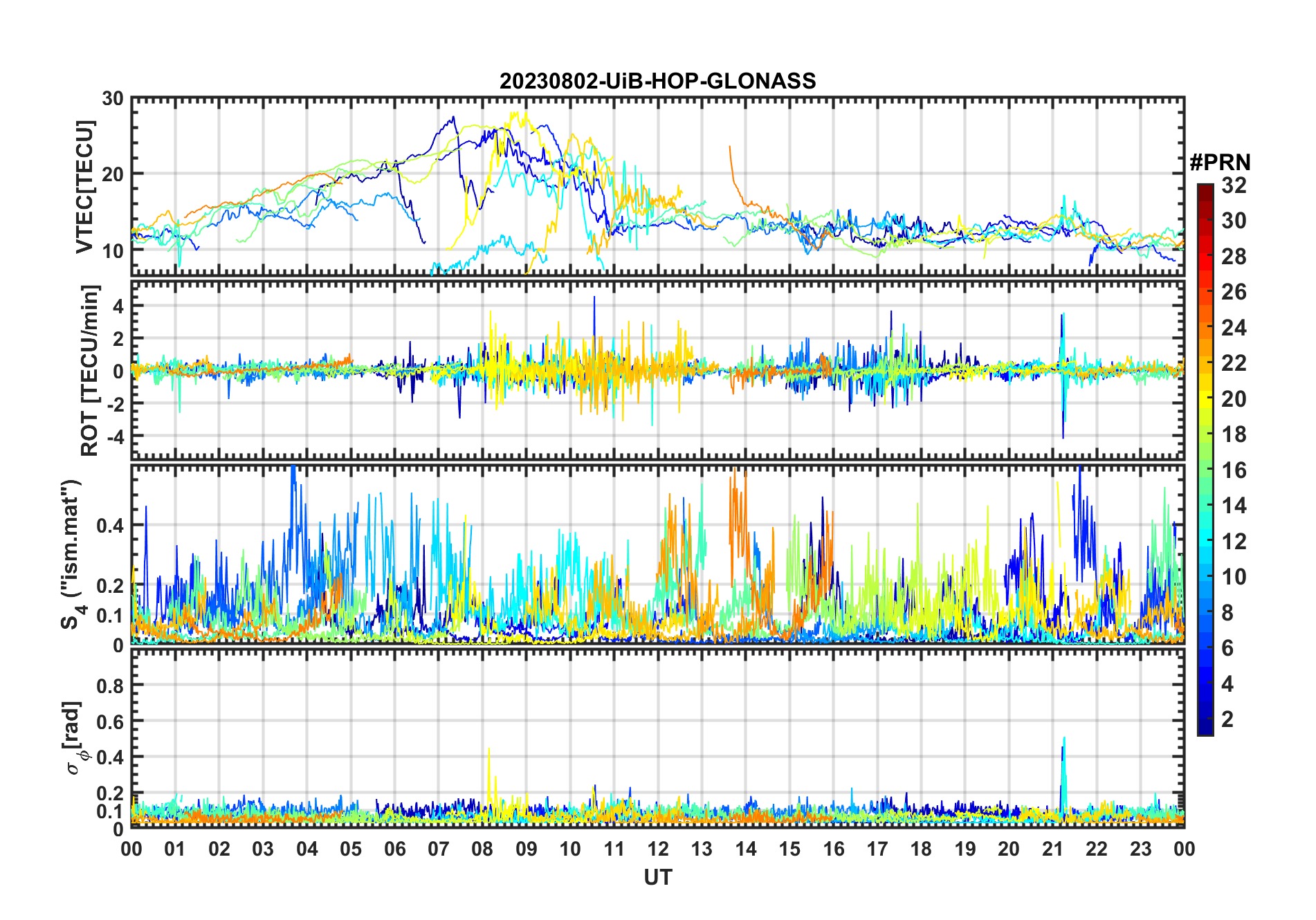Select colorbar tick label 16
This screenshot has width=1316, height=920.
[1234, 470]
